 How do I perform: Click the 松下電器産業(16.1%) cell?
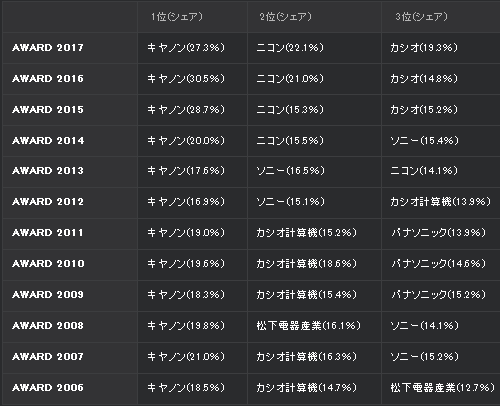pos(308,326)
